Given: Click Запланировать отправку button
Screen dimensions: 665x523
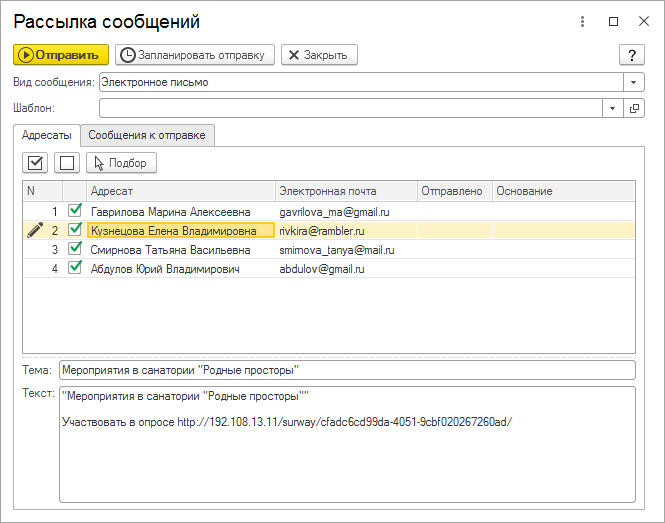Looking at the screenshot, I should pos(194,55).
